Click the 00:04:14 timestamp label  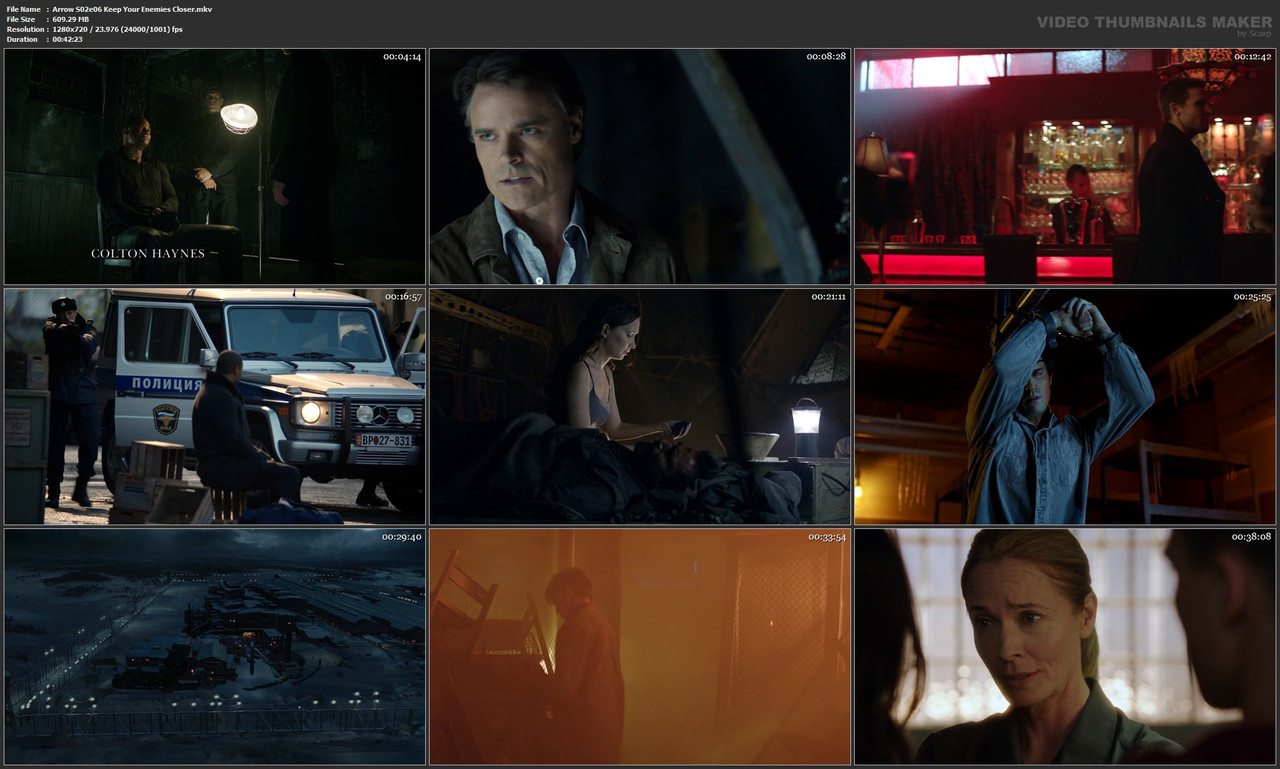(402, 57)
